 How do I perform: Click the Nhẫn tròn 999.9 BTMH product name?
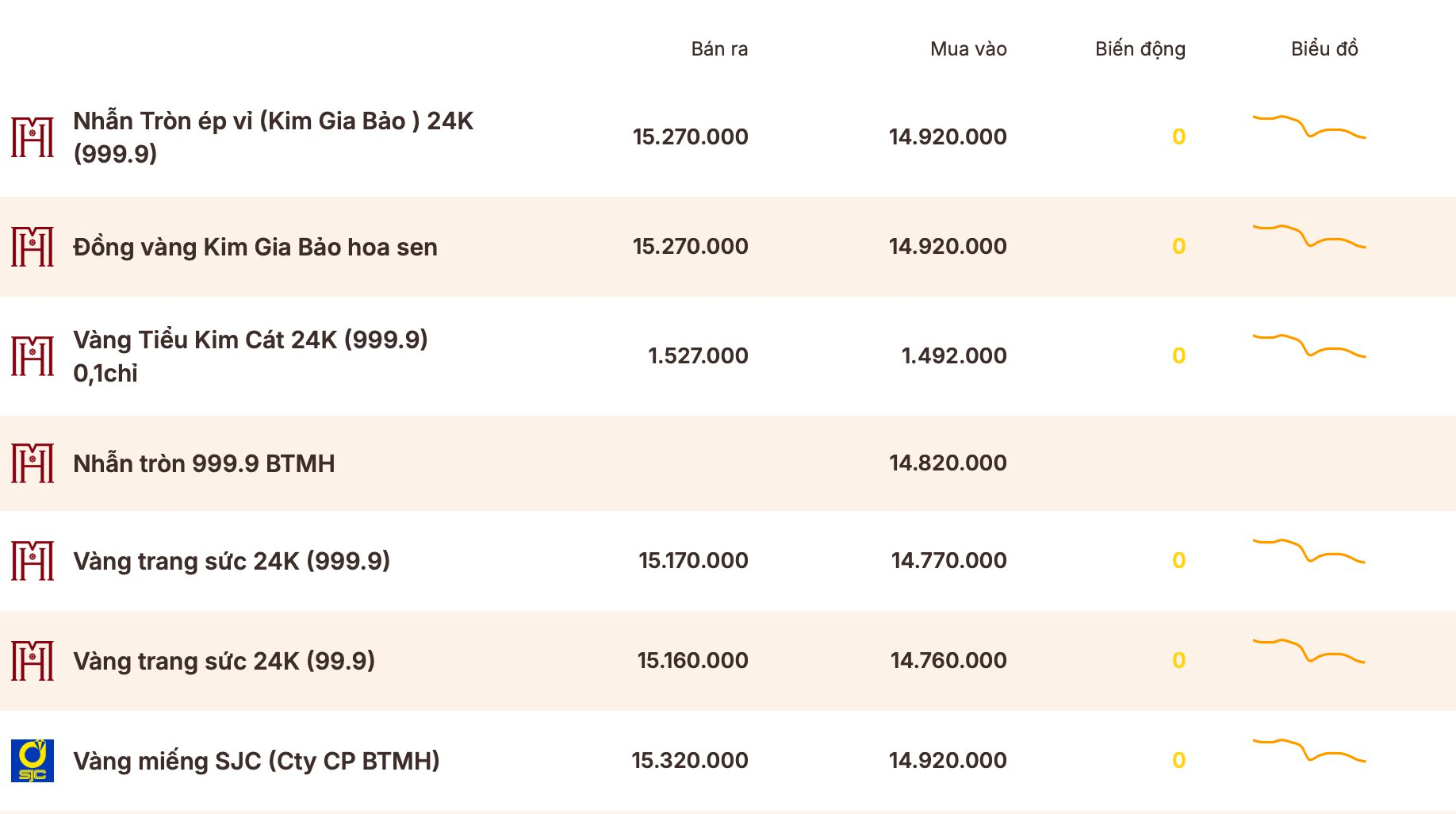click(204, 463)
